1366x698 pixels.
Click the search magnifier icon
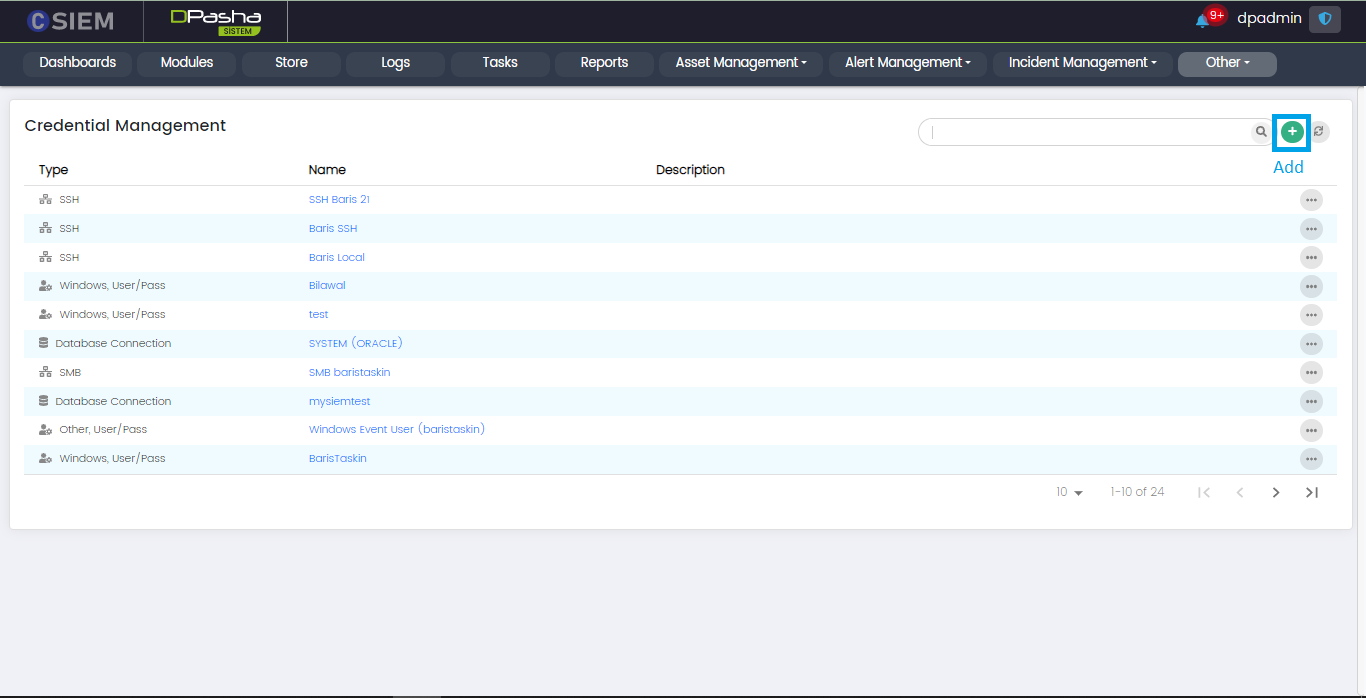[1261, 132]
